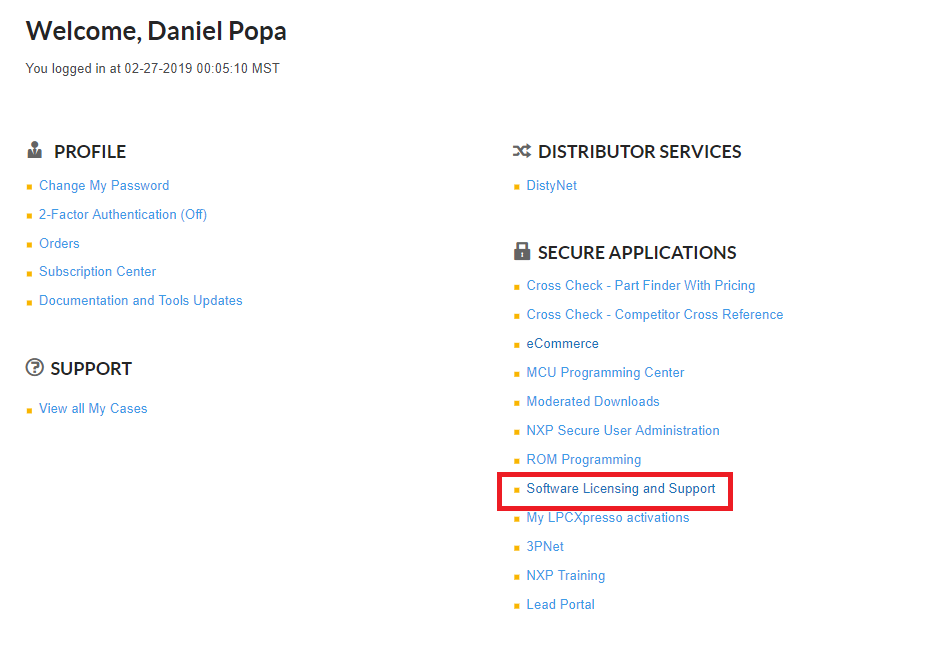Open Change My Password link
Screen dimensions: 941x648
104,186
